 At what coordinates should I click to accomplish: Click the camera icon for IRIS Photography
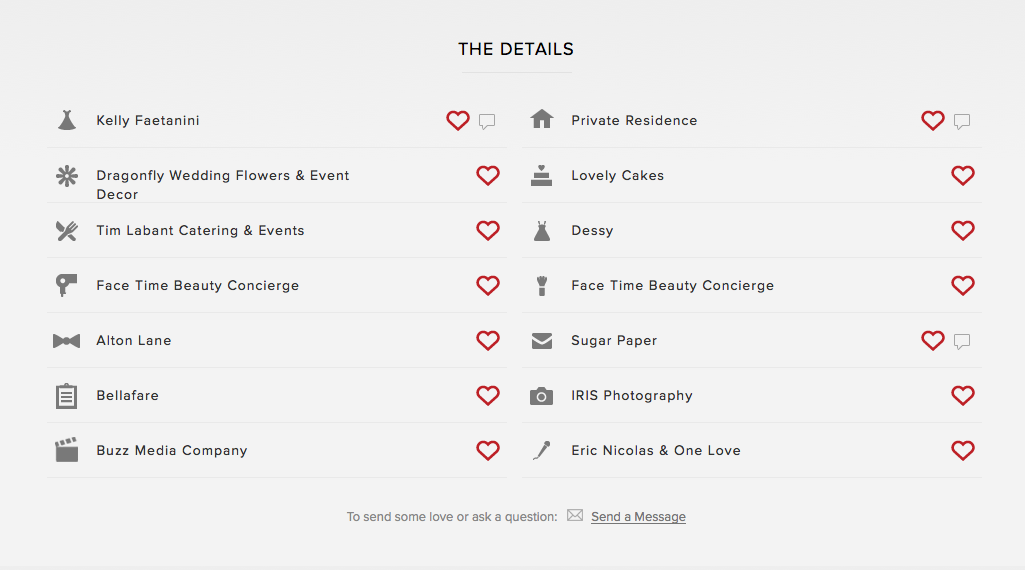[x=541, y=395]
